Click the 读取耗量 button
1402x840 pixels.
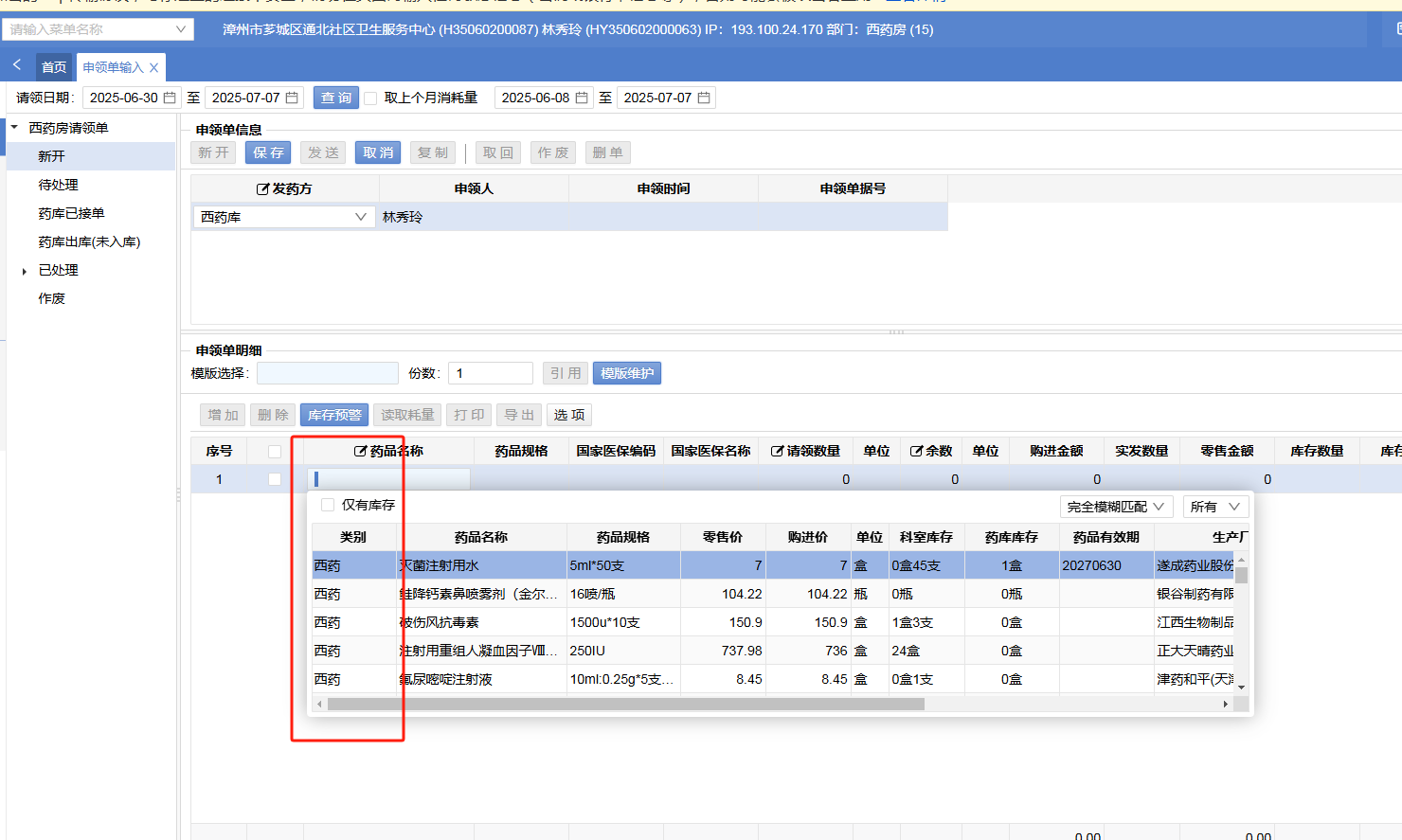(x=407, y=415)
